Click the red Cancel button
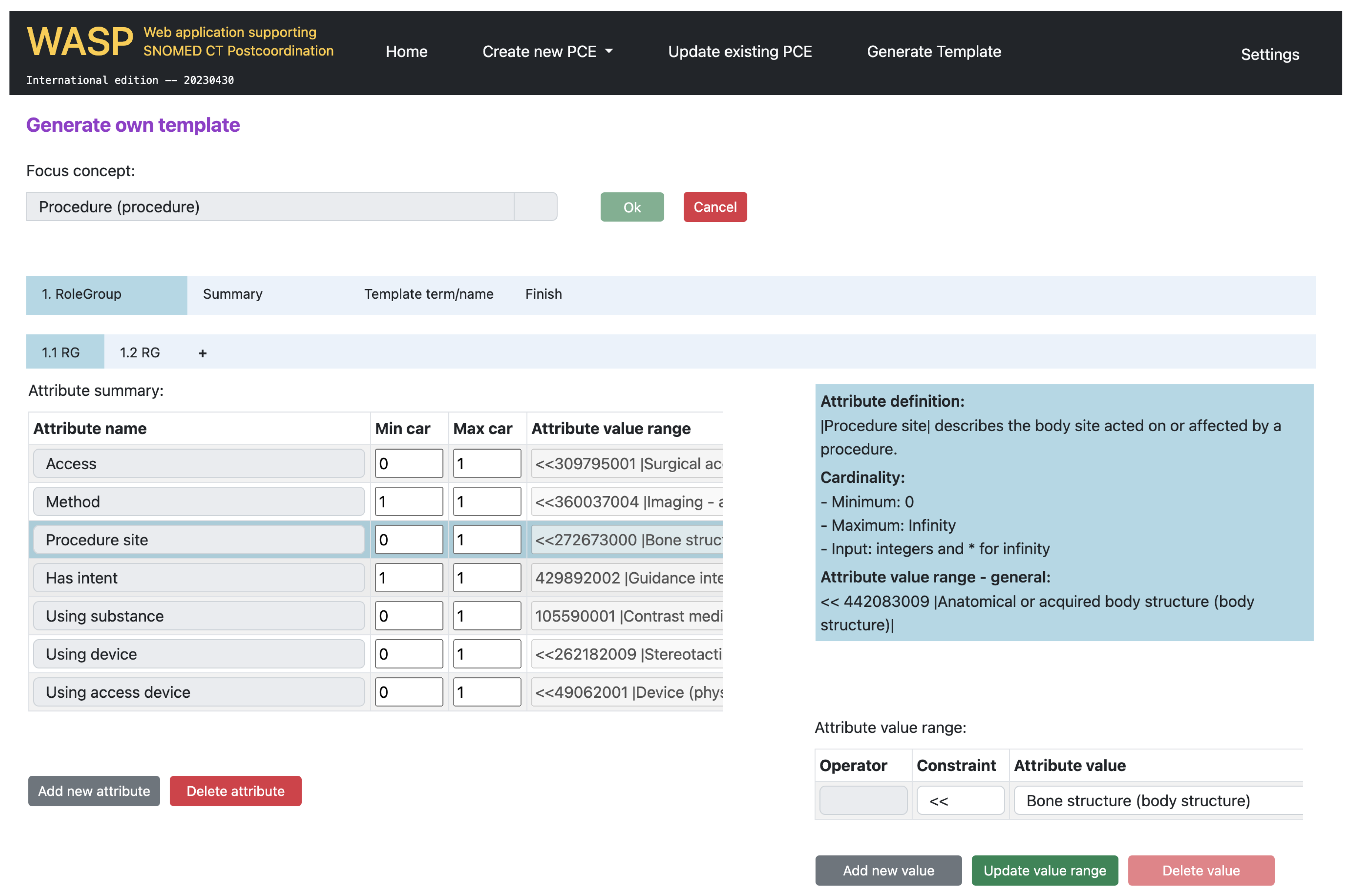 point(714,207)
